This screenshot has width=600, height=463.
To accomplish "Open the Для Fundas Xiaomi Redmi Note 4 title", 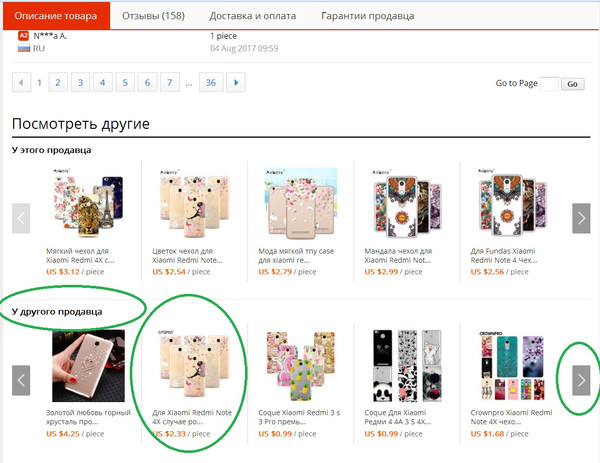I will click(x=504, y=255).
